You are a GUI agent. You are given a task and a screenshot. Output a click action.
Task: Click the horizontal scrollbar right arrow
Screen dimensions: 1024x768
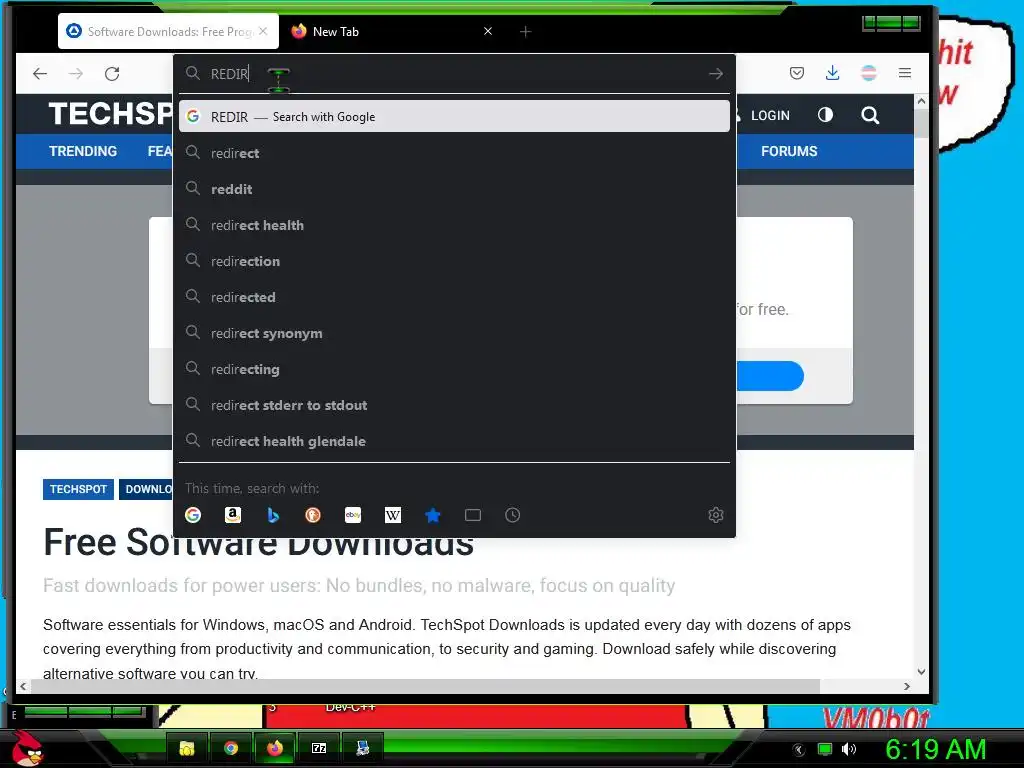[906, 686]
